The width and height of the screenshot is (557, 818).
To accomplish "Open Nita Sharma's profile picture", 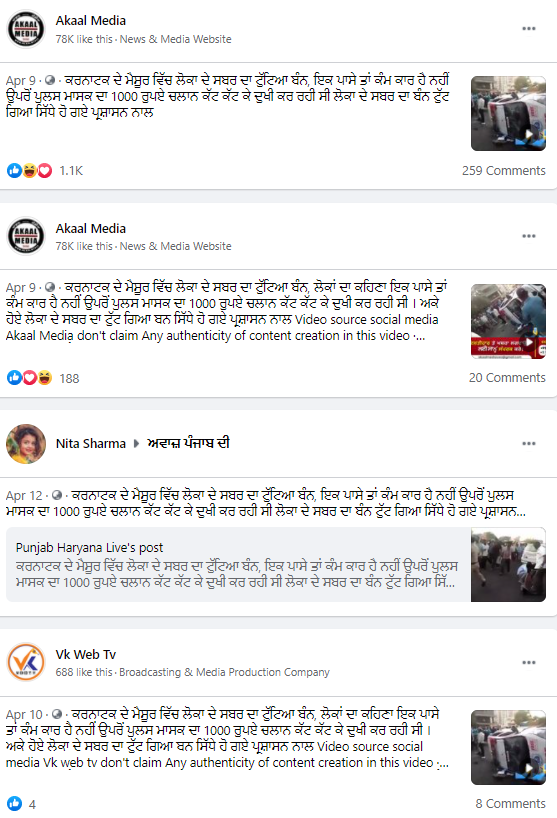I will coord(26,444).
